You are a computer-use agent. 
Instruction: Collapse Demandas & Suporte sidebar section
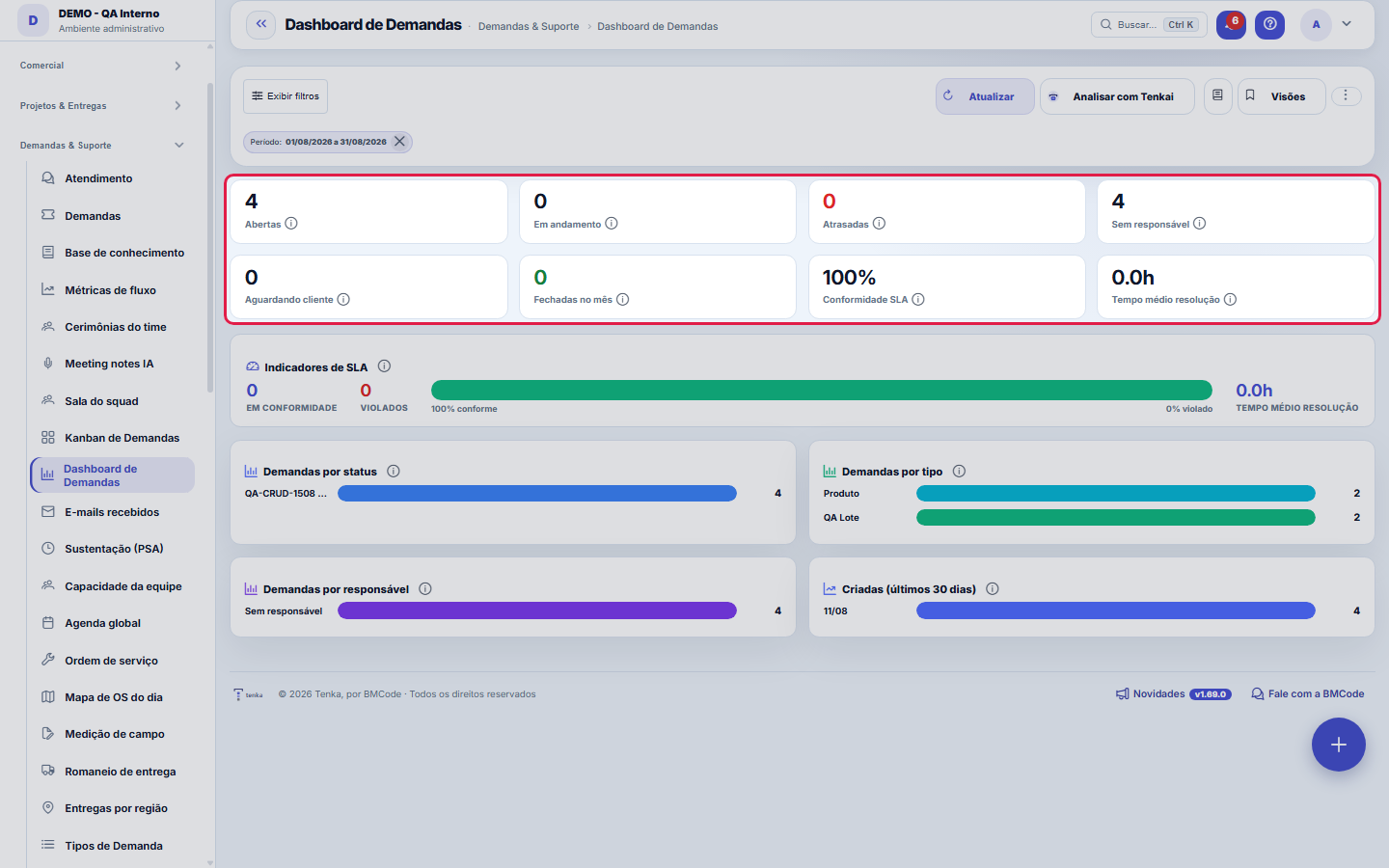(x=102, y=146)
